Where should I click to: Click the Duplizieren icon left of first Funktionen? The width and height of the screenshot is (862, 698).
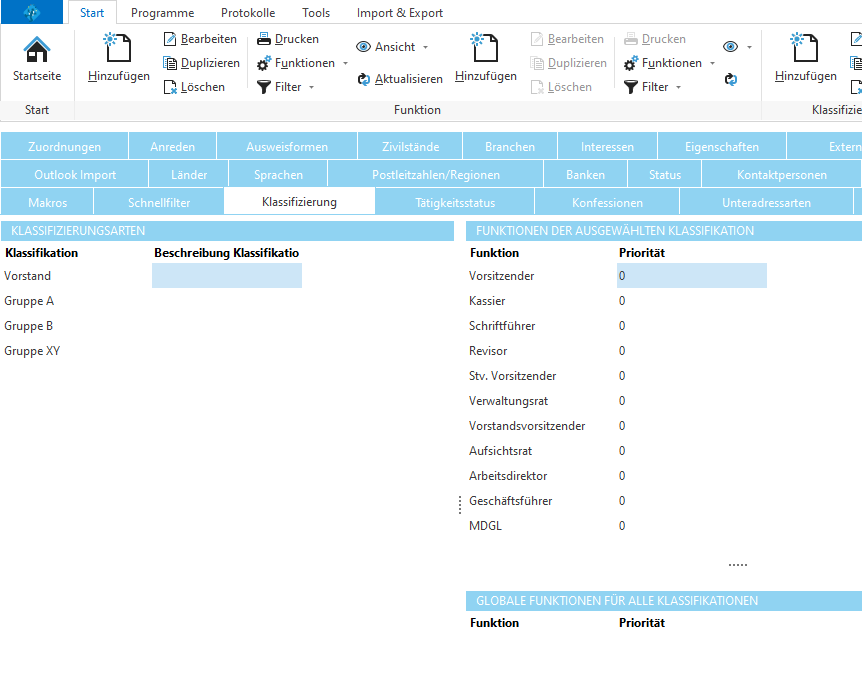coord(171,63)
